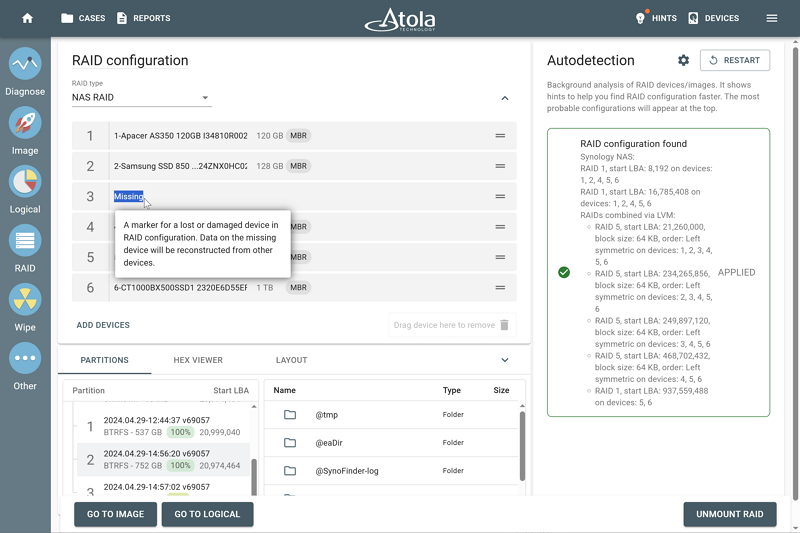
Task: Grab drag handle for device row 5
Action: coord(500,257)
